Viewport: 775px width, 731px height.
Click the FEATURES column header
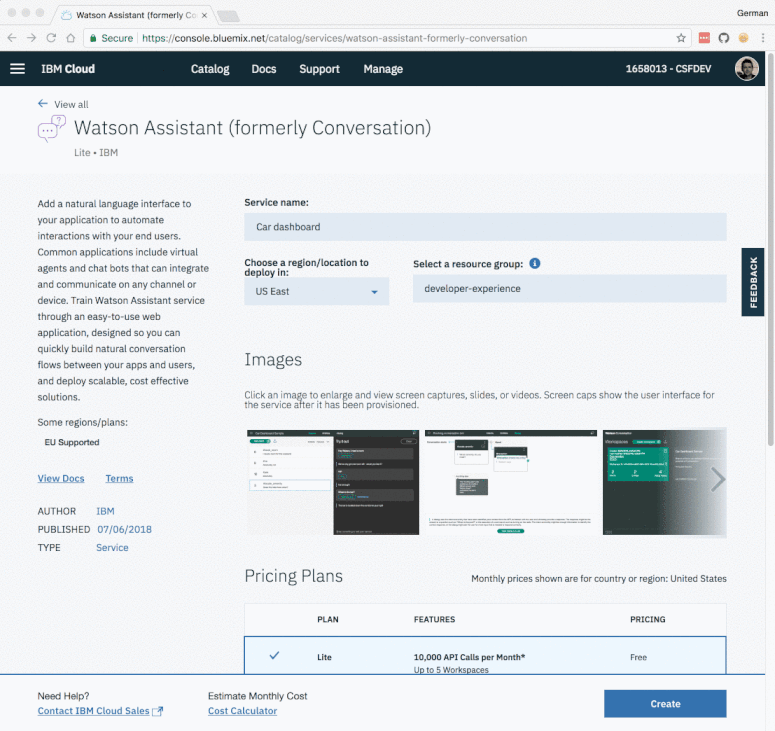[x=434, y=619]
